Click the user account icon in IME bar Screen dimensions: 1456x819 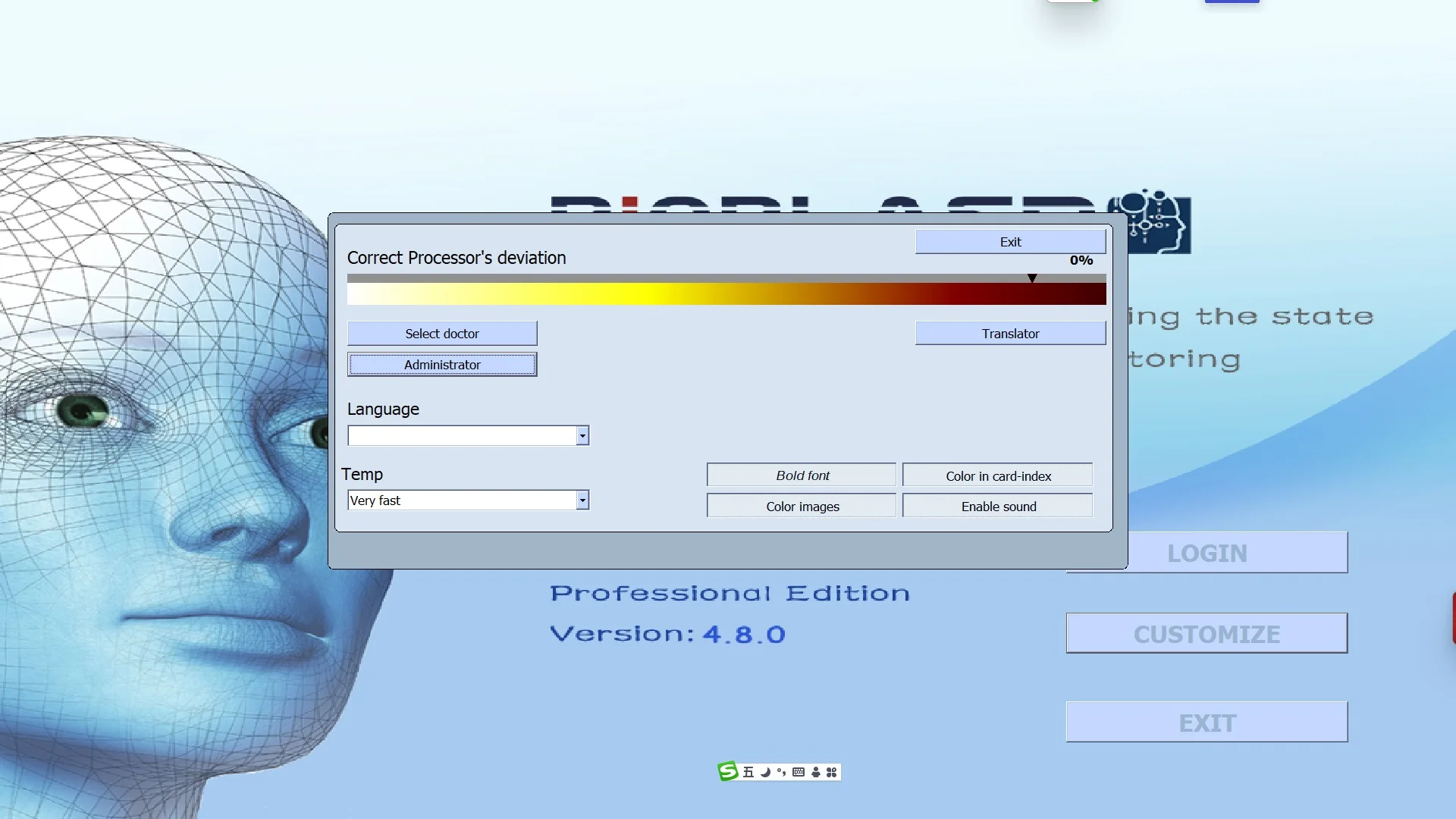point(816,772)
